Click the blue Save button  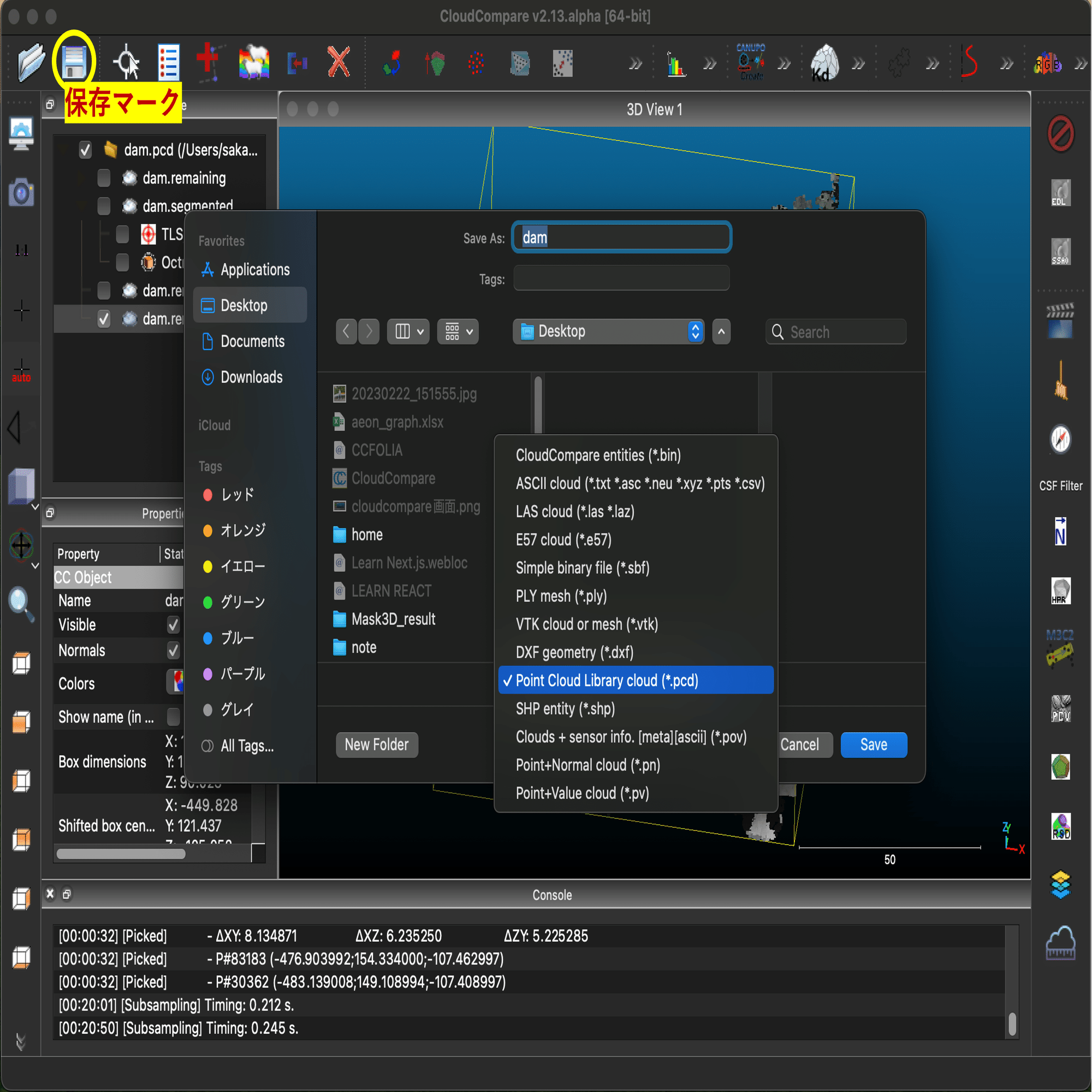873,744
